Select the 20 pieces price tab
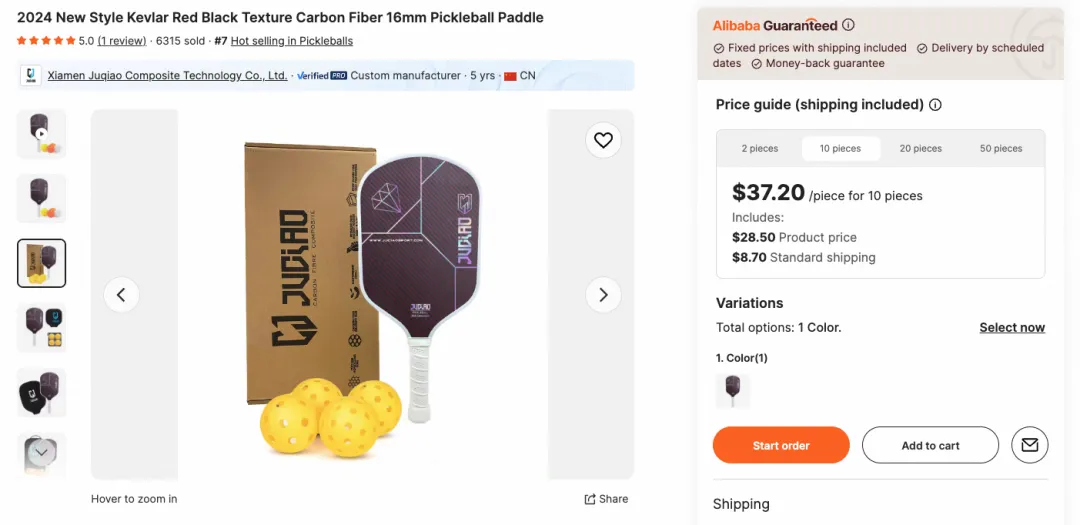The height and width of the screenshot is (525, 1080). pyautogui.click(x=920, y=149)
